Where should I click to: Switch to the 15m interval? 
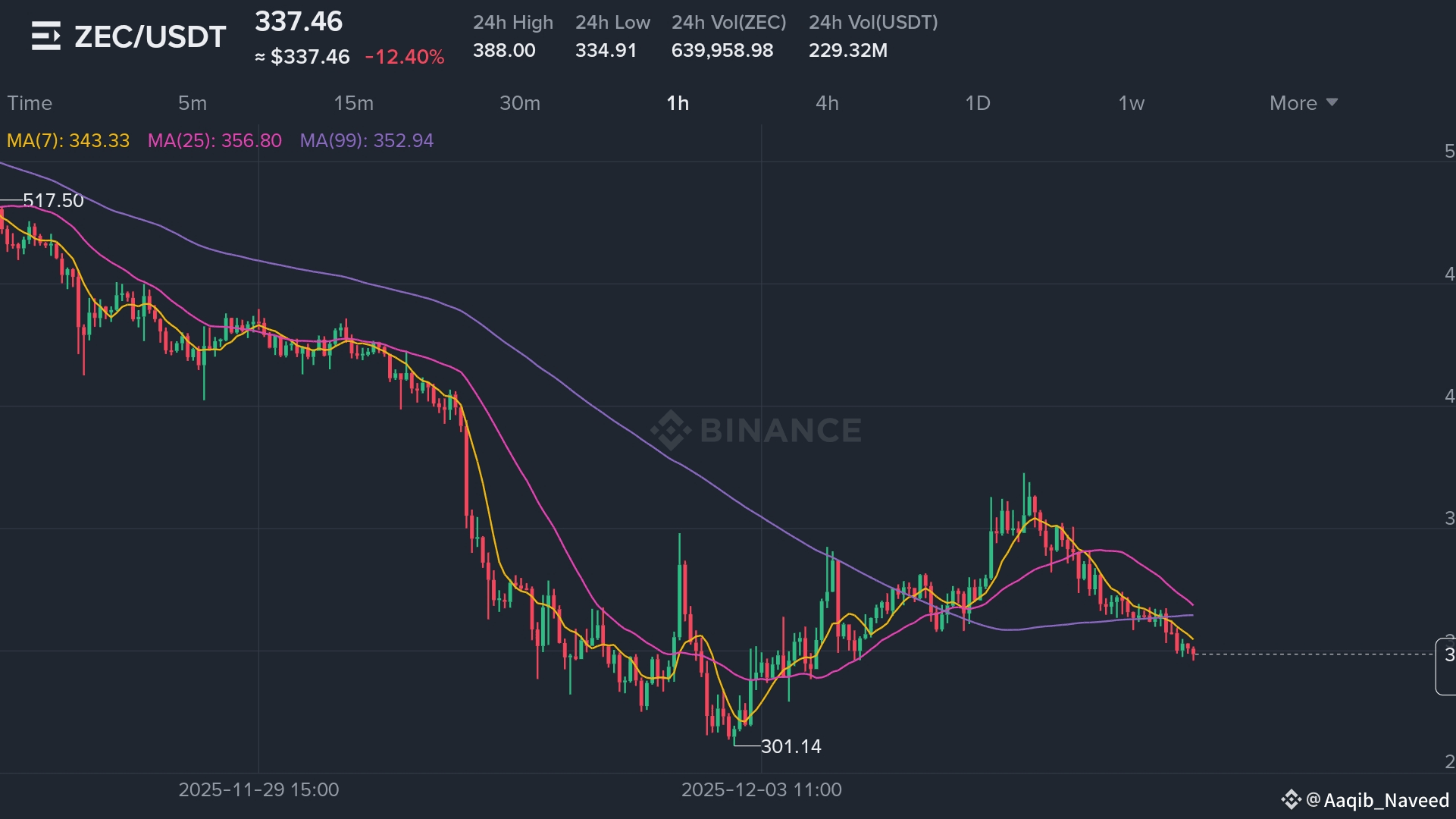point(354,103)
